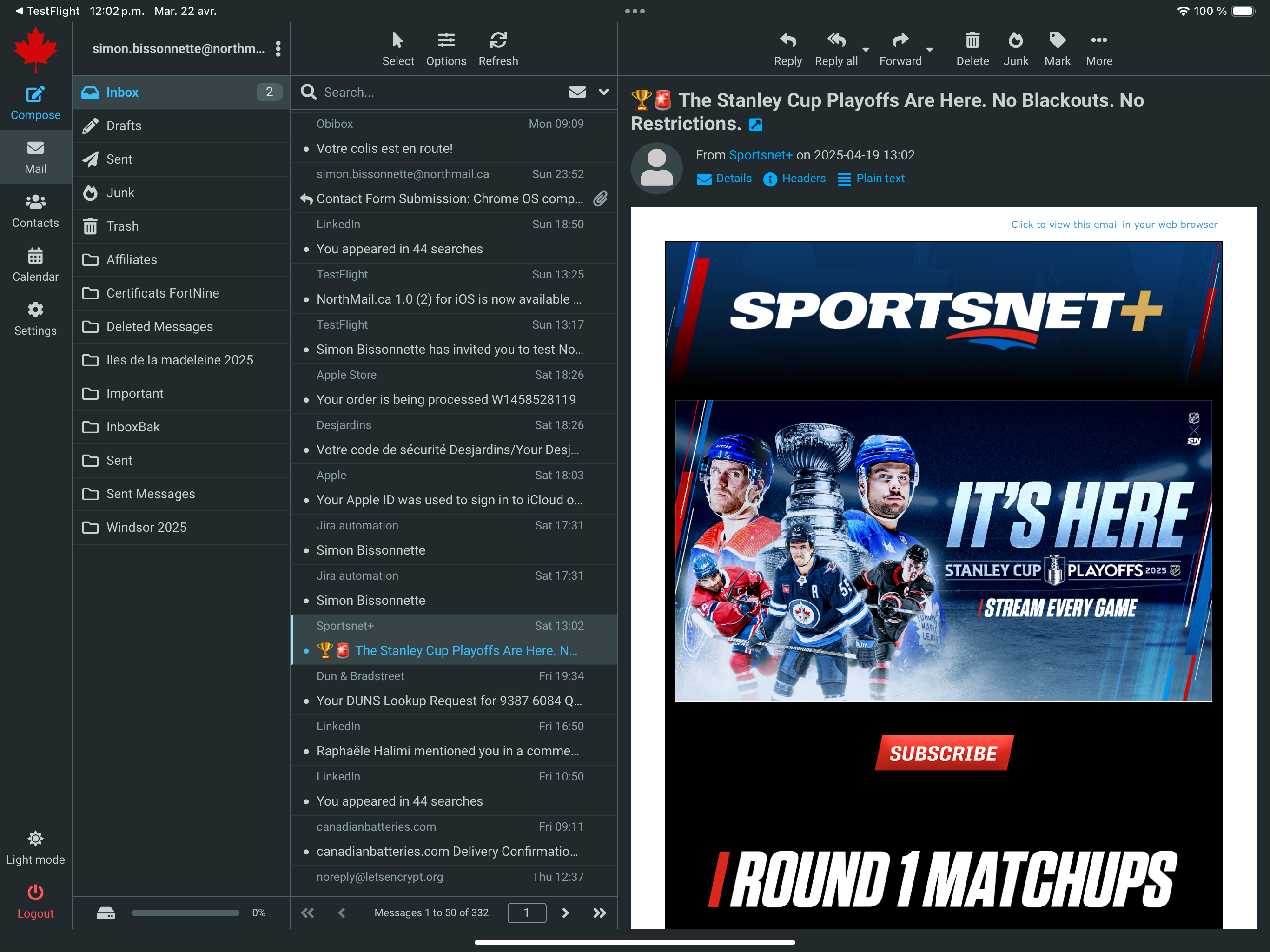This screenshot has width=1270, height=952.
Task: Click the Search field
Action: click(442, 92)
